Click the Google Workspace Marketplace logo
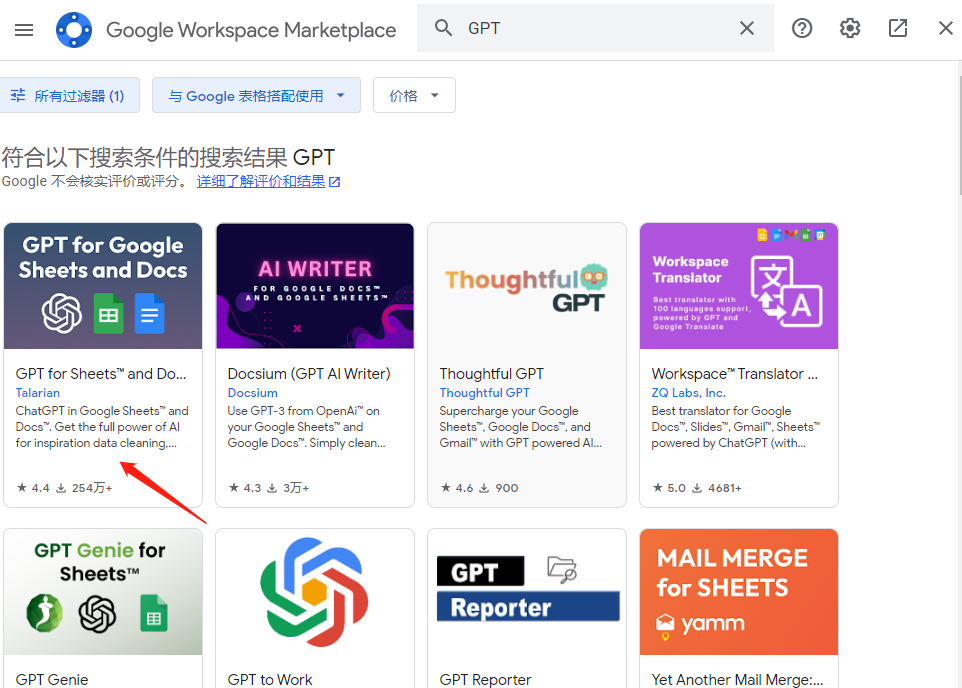The width and height of the screenshot is (962, 688). (74, 29)
